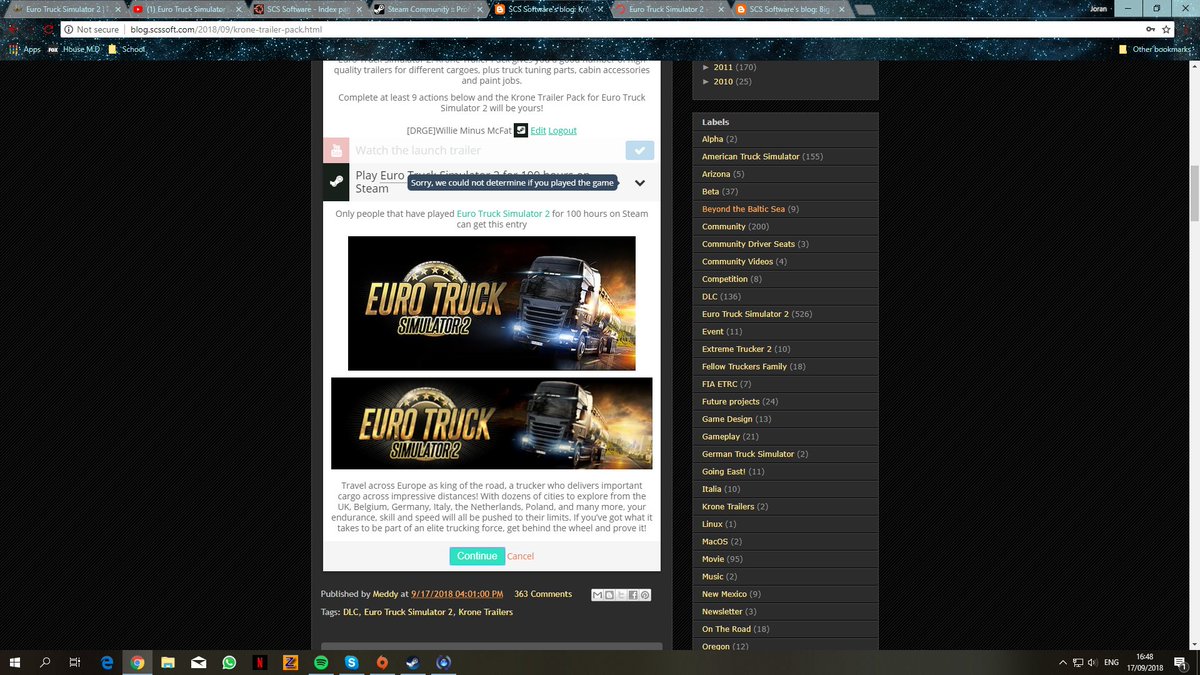Share the post to Pinterest
This screenshot has height=675, width=1200.
645,595
